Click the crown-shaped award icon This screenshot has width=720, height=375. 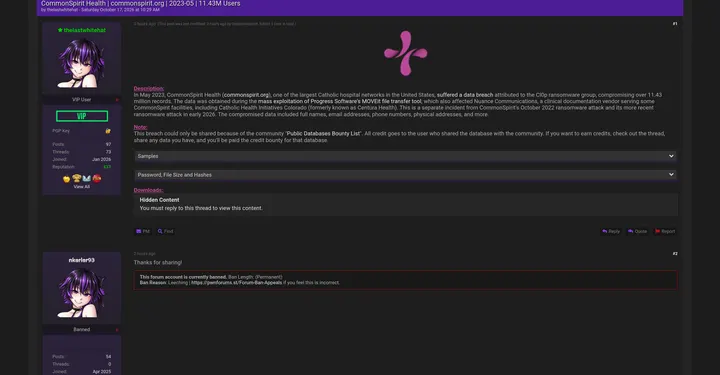tap(87, 179)
